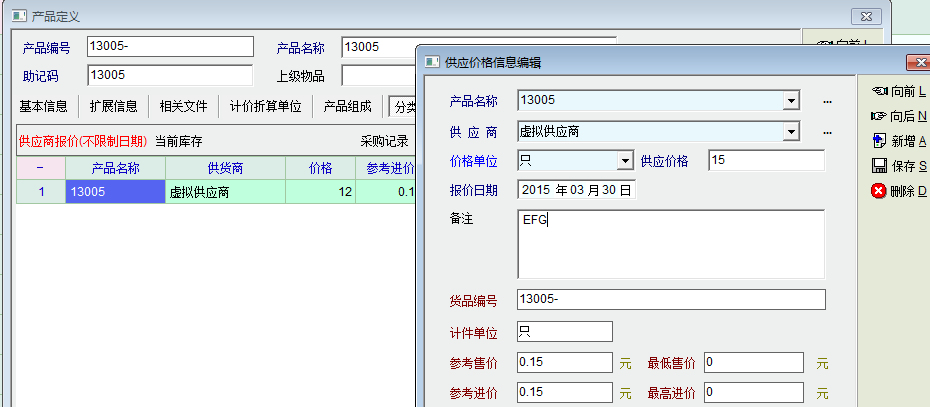Click the 向后 (next) pointing-hand icon
Screen dimensions: 930x407
[880, 116]
